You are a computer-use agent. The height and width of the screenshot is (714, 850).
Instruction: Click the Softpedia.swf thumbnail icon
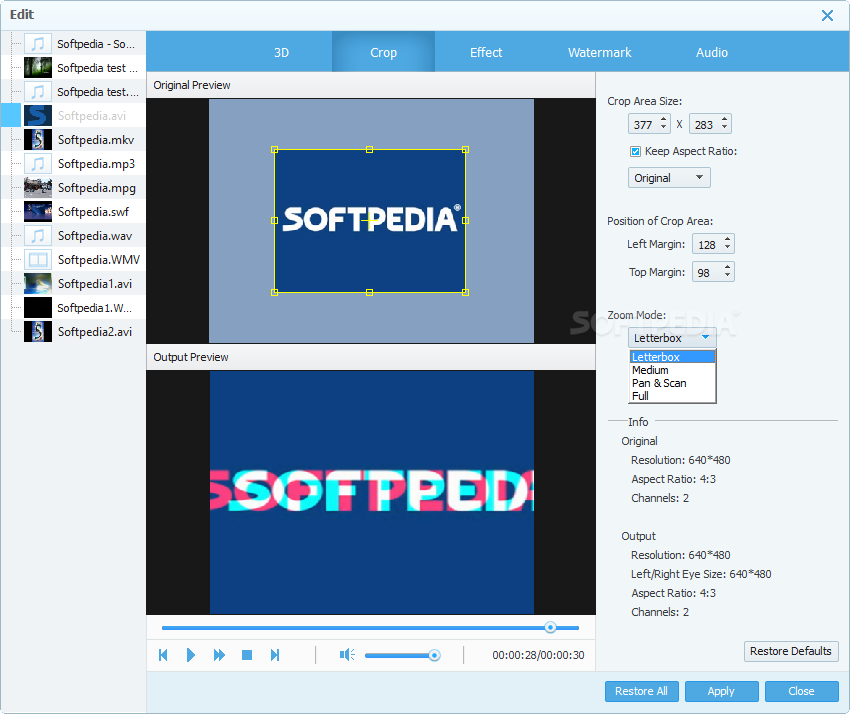pos(38,211)
